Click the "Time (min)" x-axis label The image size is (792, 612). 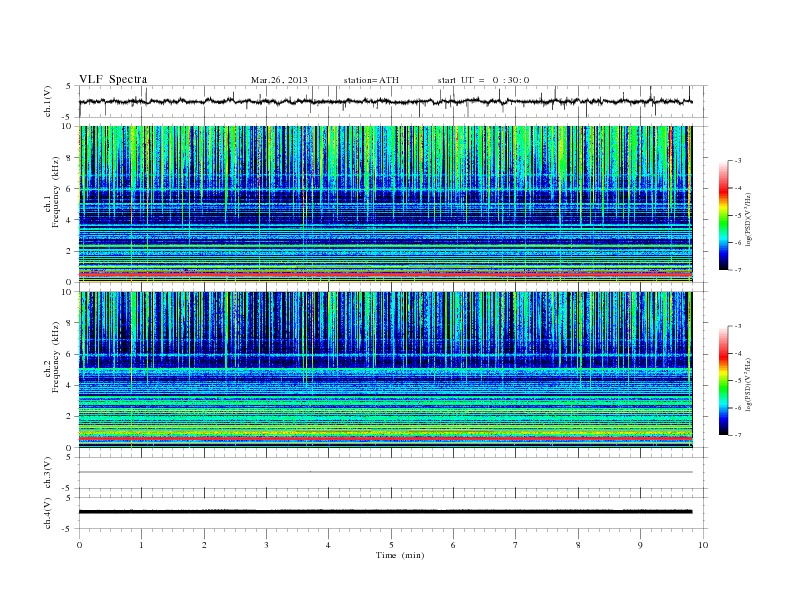pos(400,555)
